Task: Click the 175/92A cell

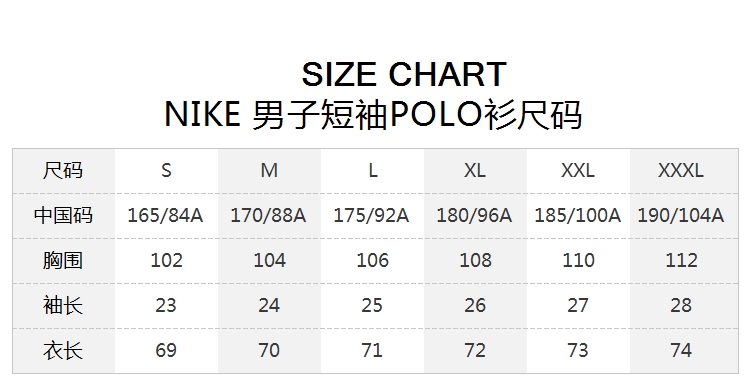Action: click(x=371, y=216)
